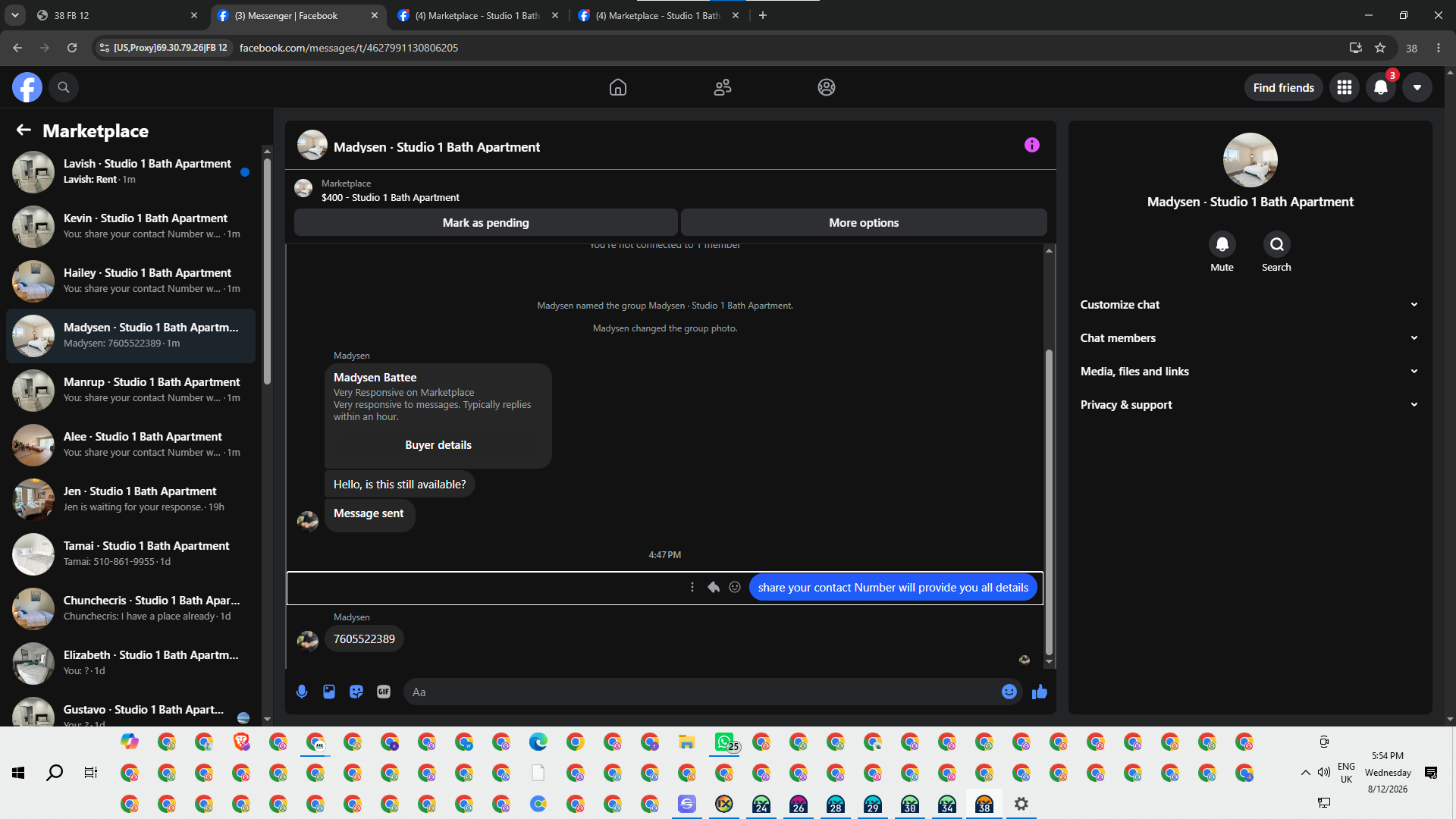Screen dimensions: 1456x819
Task: Open Chrome three-dot menu
Action: pyautogui.click(x=1439, y=48)
